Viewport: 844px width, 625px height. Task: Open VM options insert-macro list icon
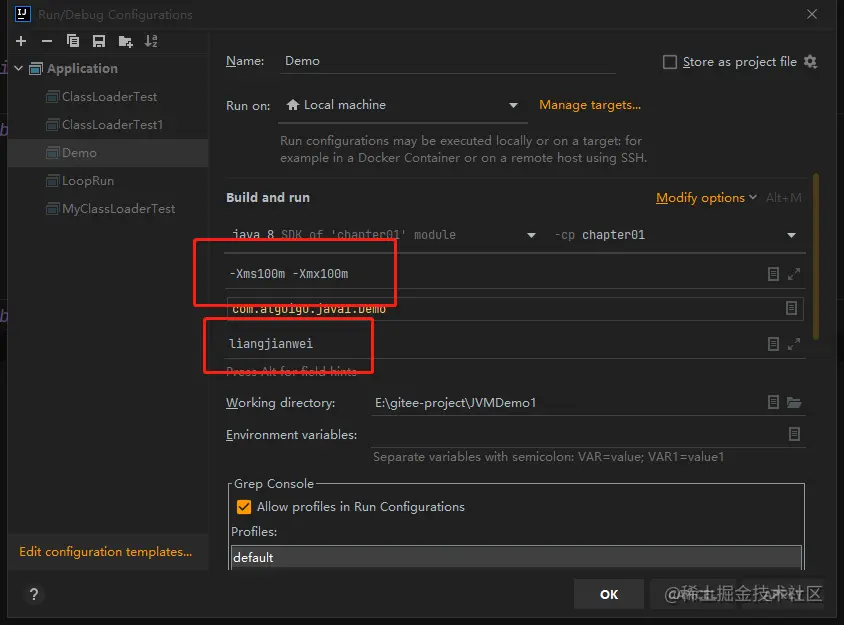(x=773, y=274)
